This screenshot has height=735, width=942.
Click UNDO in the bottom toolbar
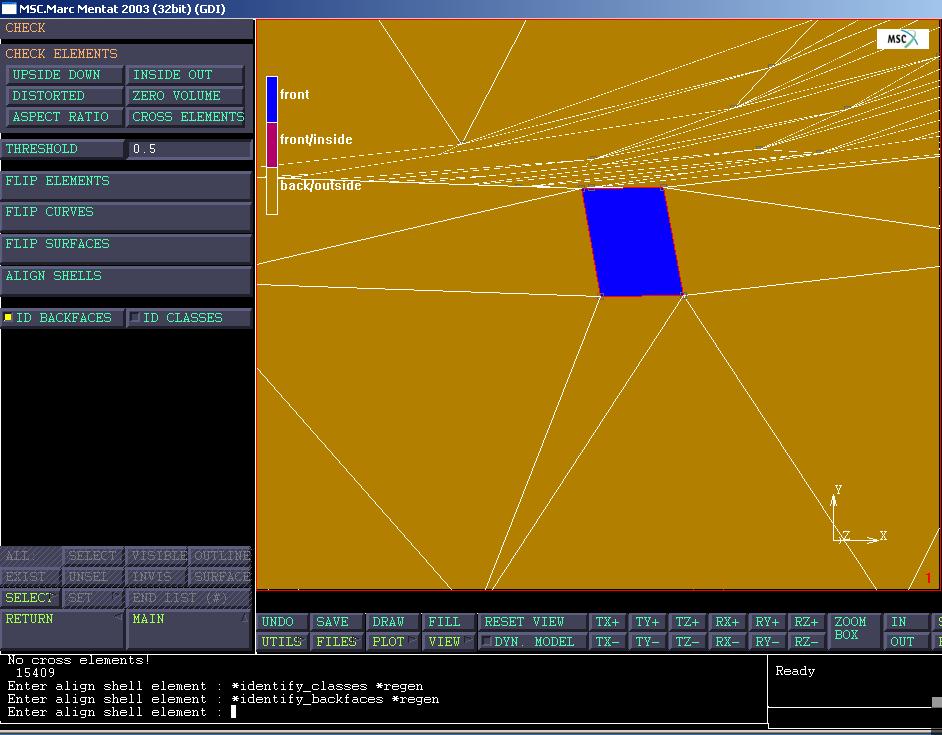[282, 621]
